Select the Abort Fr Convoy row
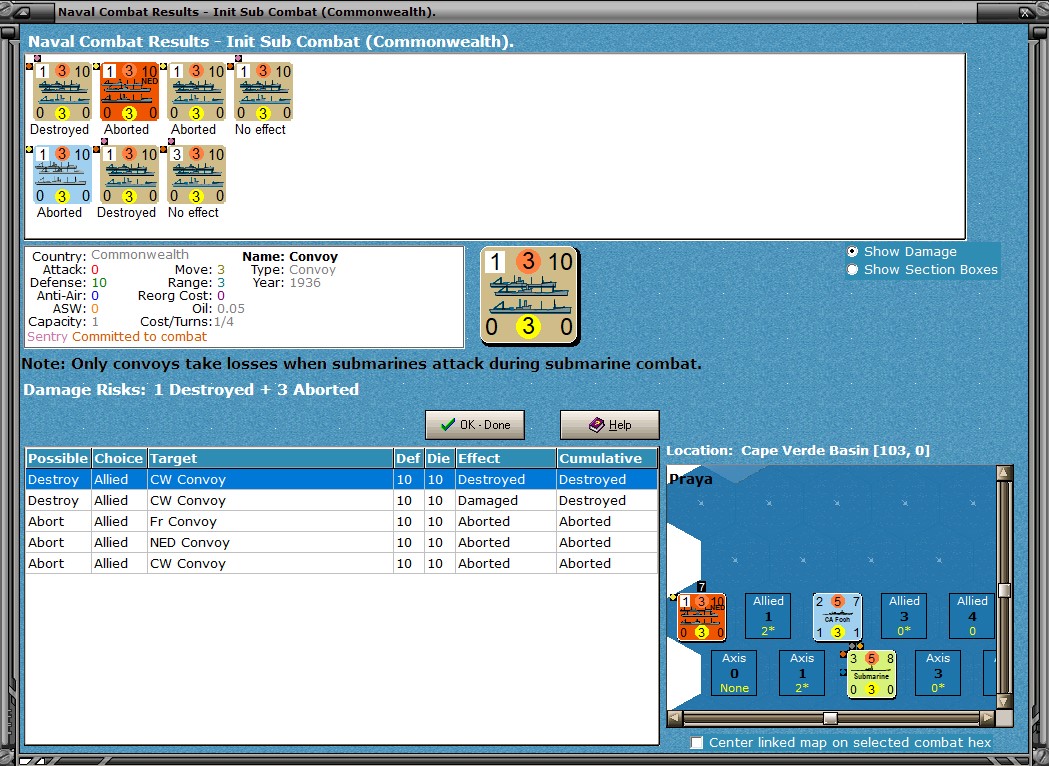The width and height of the screenshot is (1049, 766). [x=341, y=521]
